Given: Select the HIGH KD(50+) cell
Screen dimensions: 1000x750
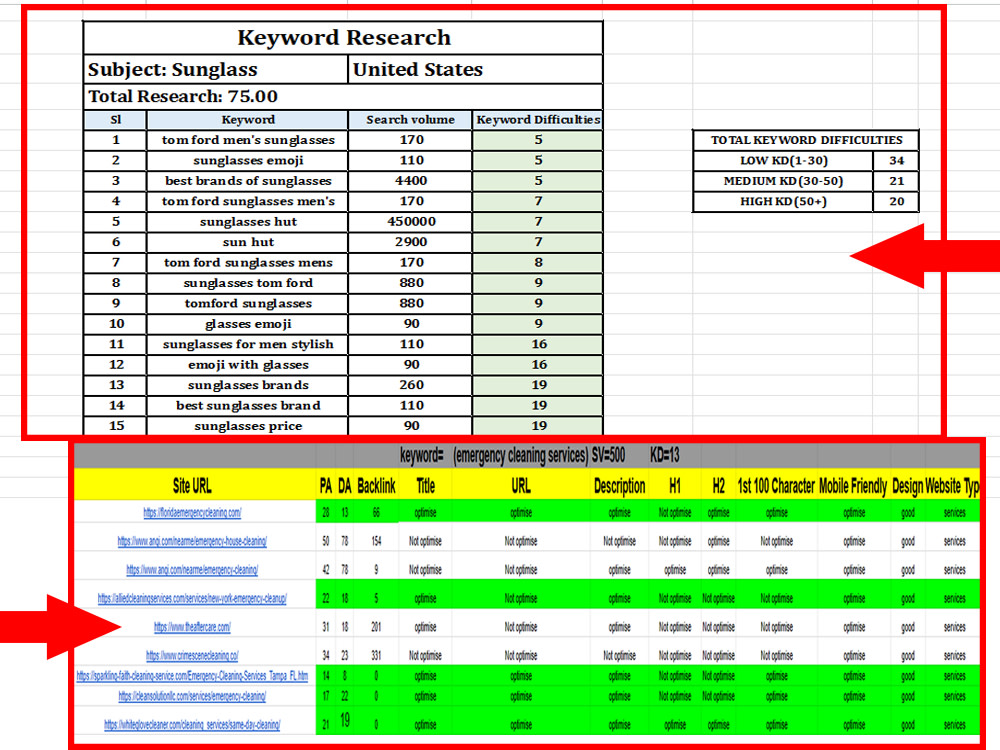Looking at the screenshot, I should point(783,202).
